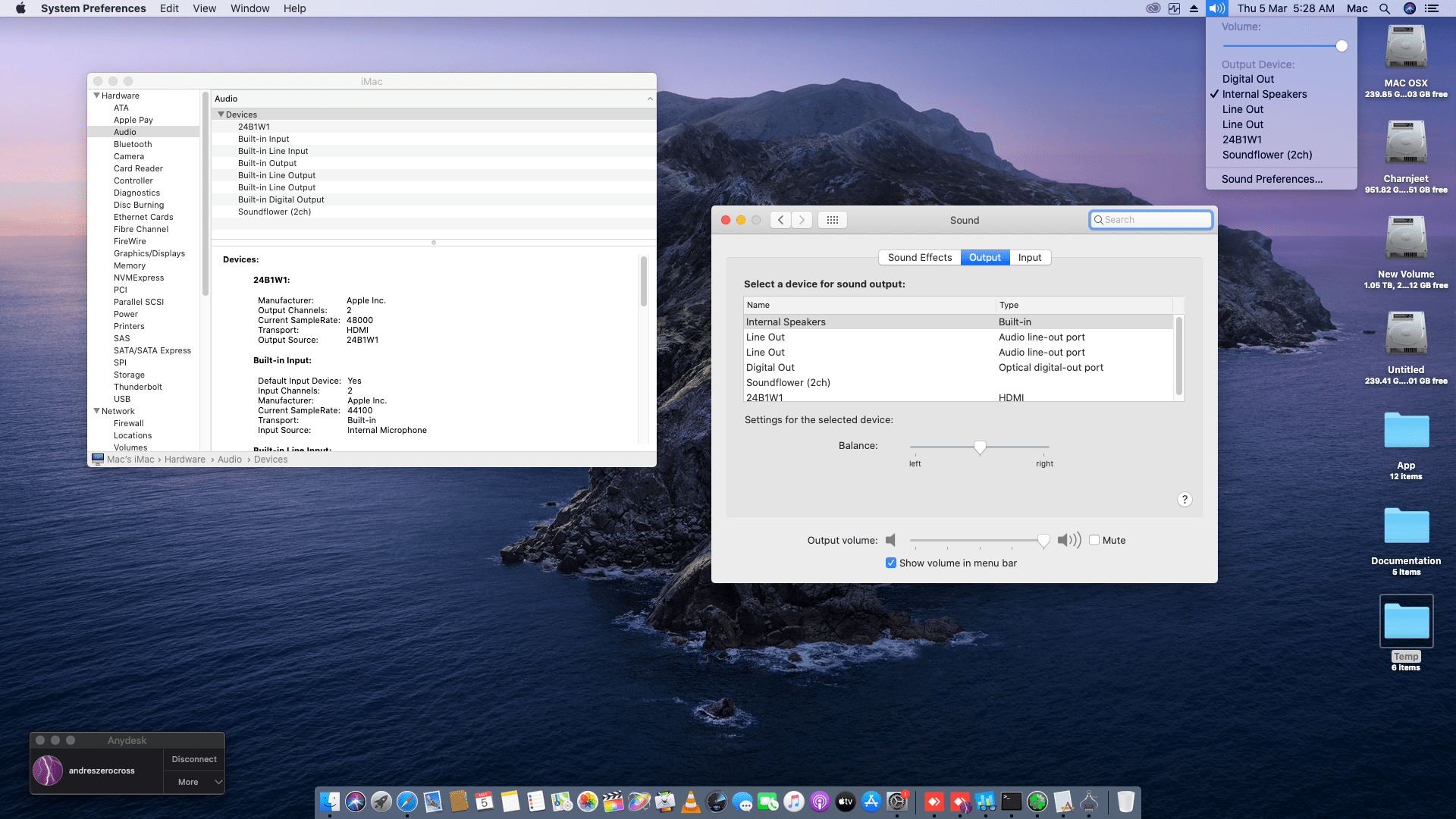This screenshot has height=819, width=1456.
Task: Click the volume icon in menu bar
Action: pyautogui.click(x=1216, y=8)
